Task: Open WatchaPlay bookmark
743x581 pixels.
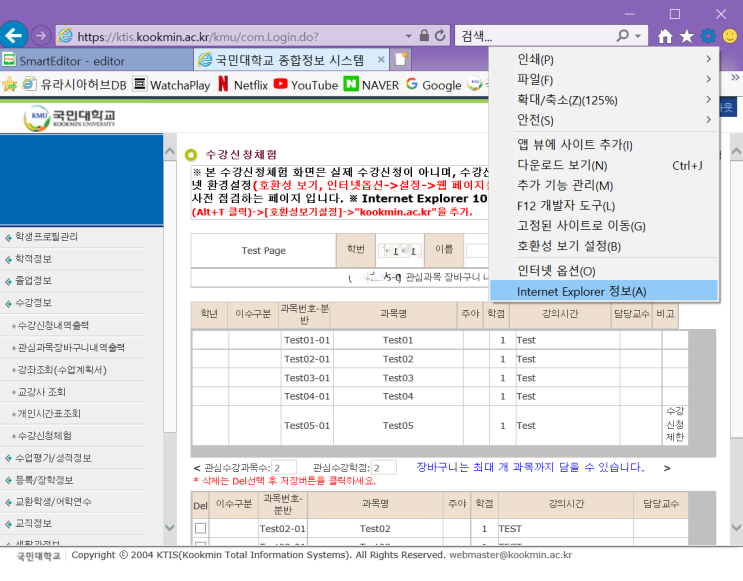Action: pos(172,85)
